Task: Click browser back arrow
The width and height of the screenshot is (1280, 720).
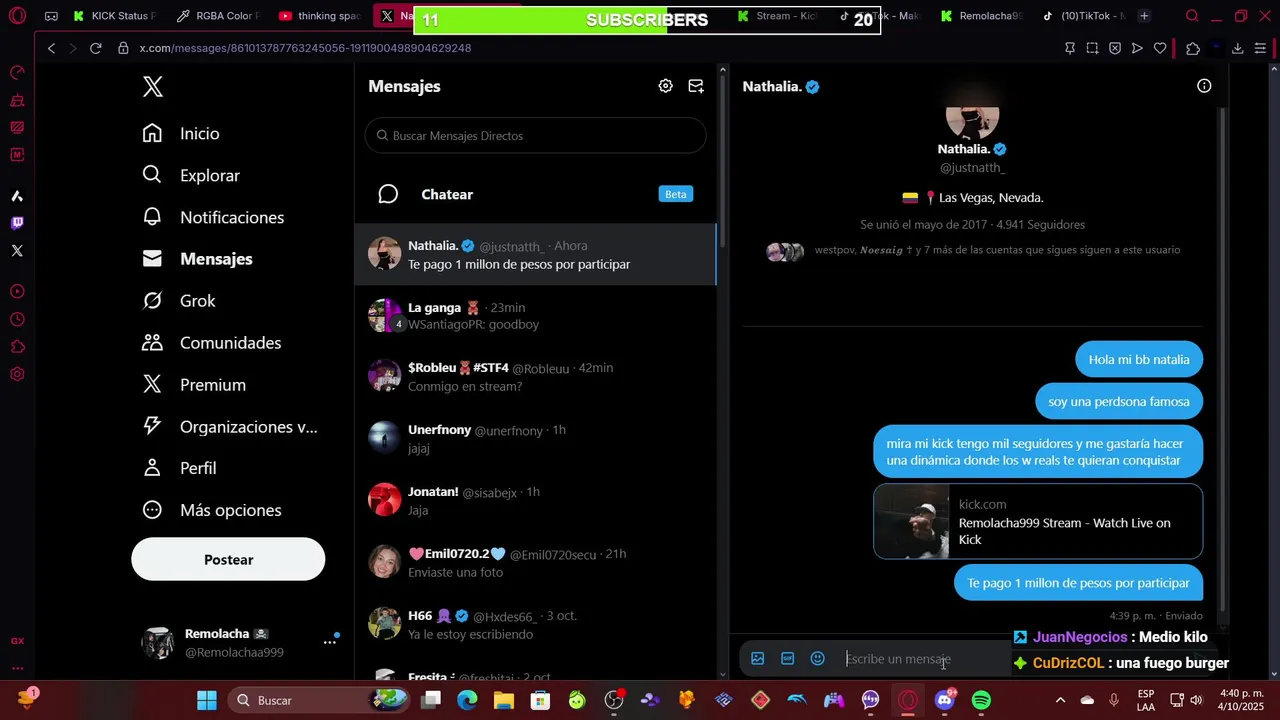Action: pos(52,48)
